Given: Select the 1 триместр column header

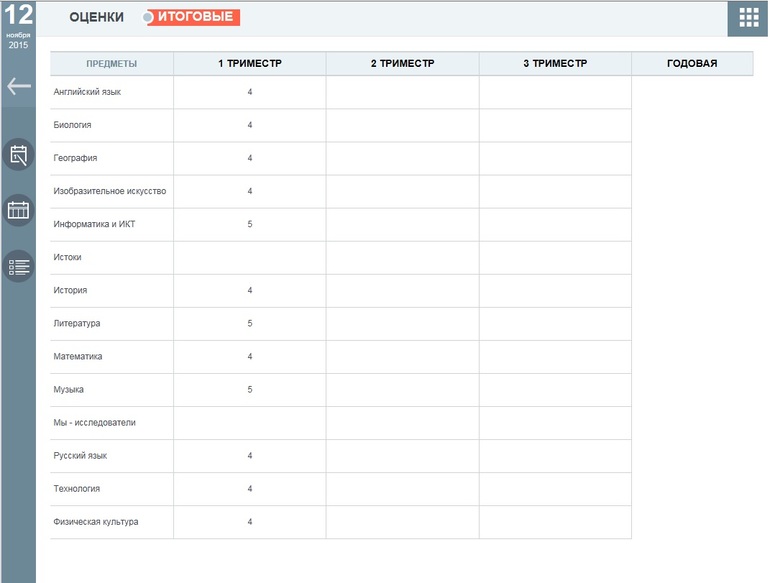Looking at the screenshot, I should tap(250, 63).
